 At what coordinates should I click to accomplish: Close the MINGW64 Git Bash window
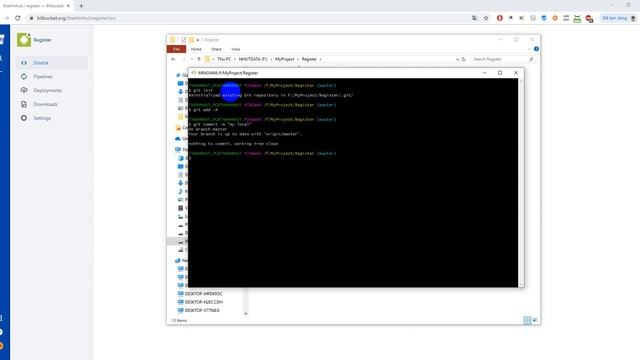tap(516, 73)
